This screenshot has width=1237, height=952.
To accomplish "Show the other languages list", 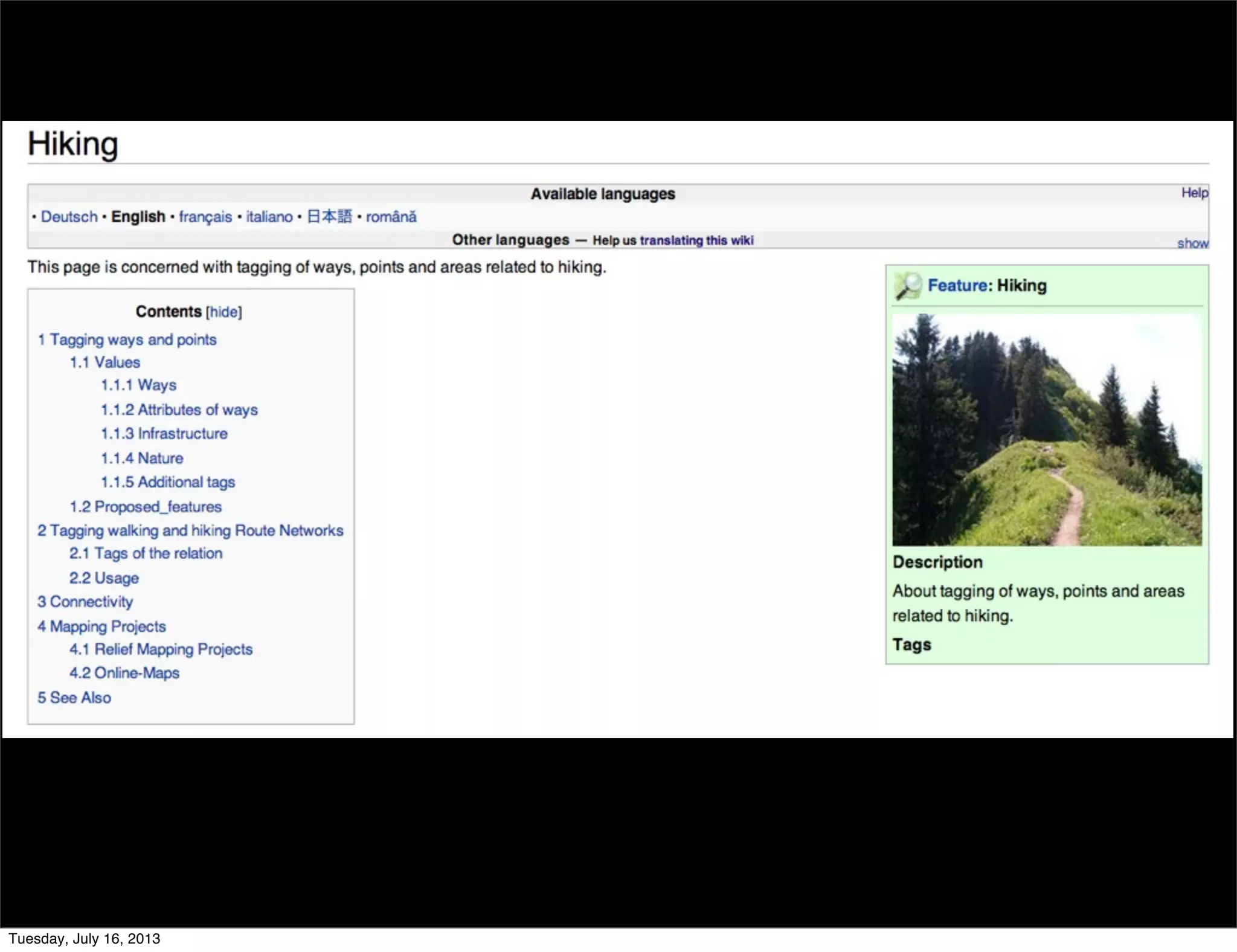I will point(1192,243).
